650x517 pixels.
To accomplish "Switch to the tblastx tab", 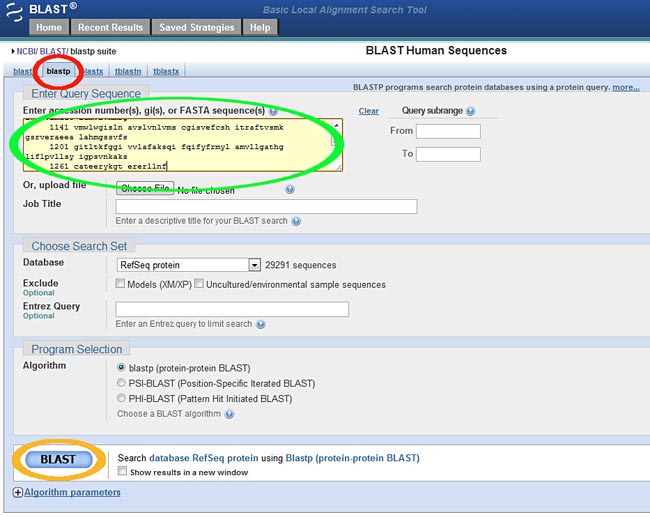I will point(166,71).
